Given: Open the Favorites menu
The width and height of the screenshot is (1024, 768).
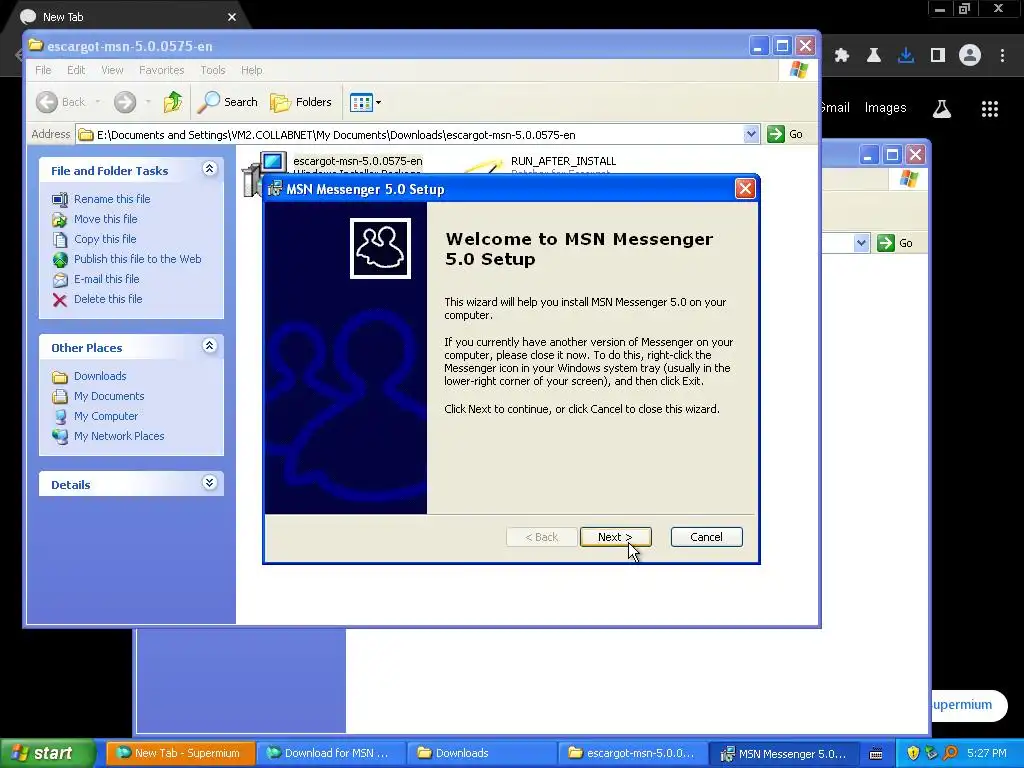Looking at the screenshot, I should click(x=161, y=70).
